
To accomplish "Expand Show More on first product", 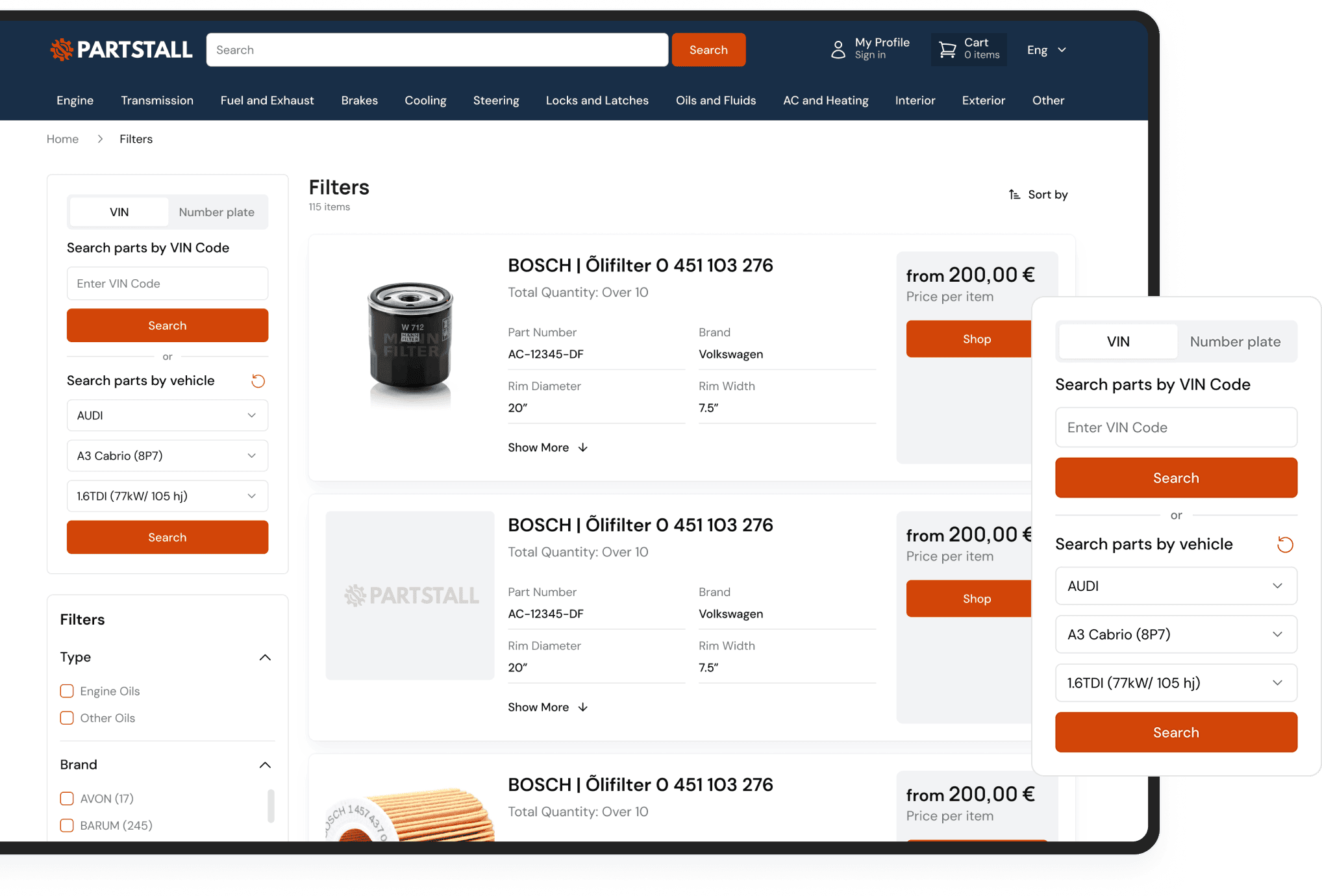I will tap(547, 447).
